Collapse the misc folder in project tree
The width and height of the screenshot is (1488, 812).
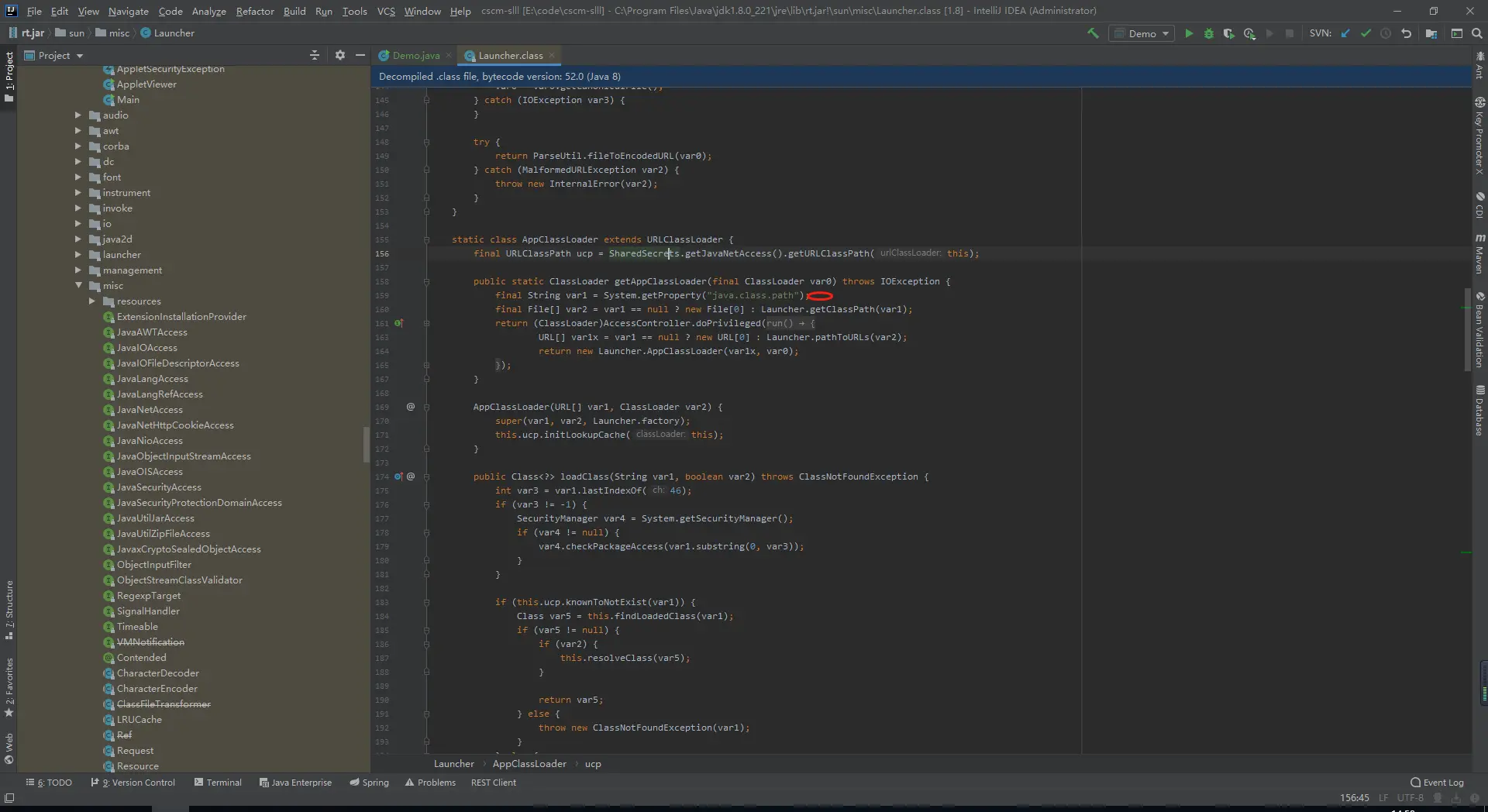[x=78, y=286]
